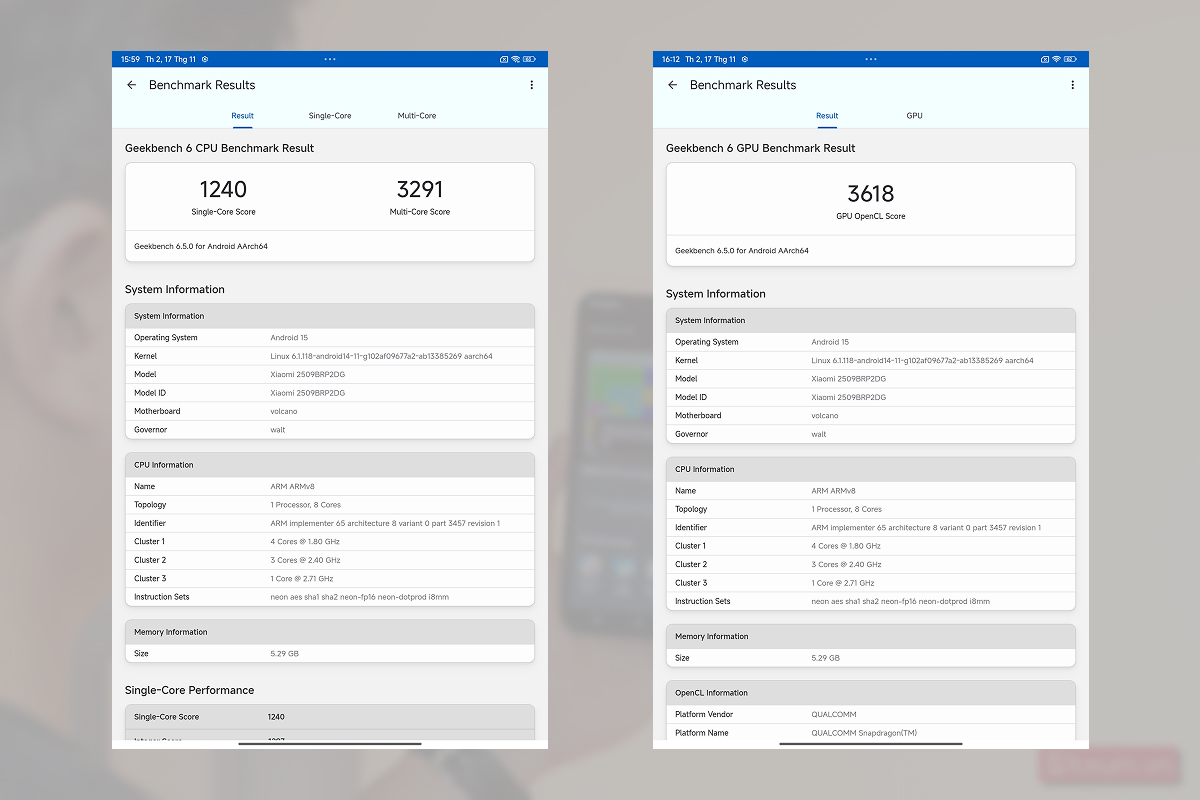The width and height of the screenshot is (1200, 800).
Task: Switch to the Multi-Core tab
Action: coord(416,115)
